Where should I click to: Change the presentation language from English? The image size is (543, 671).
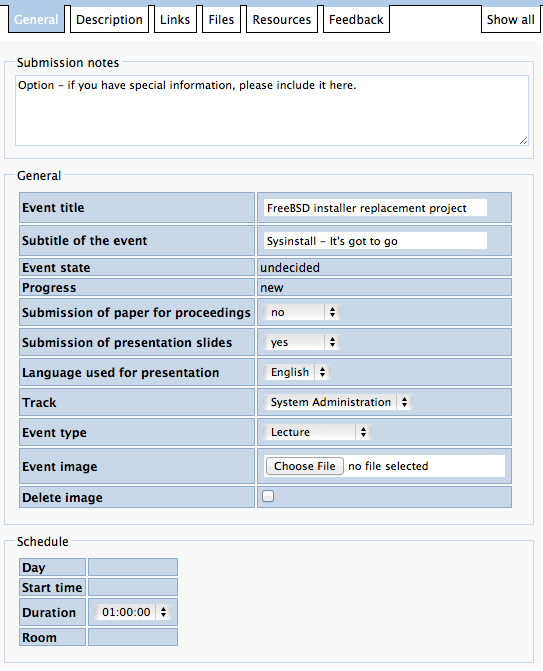pyautogui.click(x=297, y=372)
